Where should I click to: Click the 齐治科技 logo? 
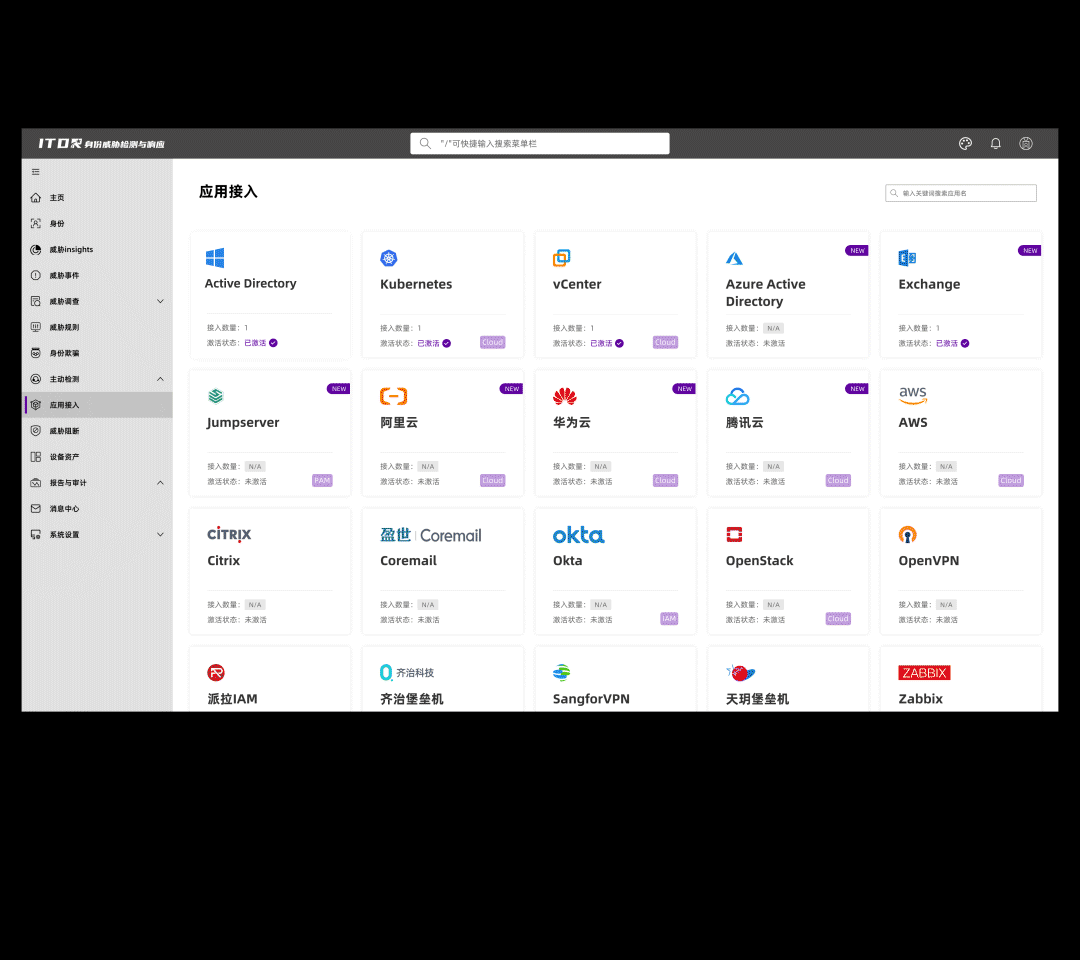[x=407, y=673]
